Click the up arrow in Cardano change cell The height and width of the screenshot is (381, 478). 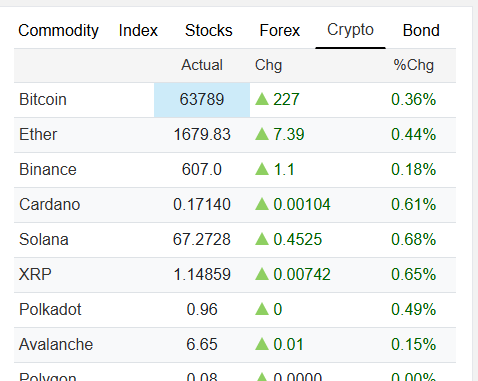pos(262,204)
